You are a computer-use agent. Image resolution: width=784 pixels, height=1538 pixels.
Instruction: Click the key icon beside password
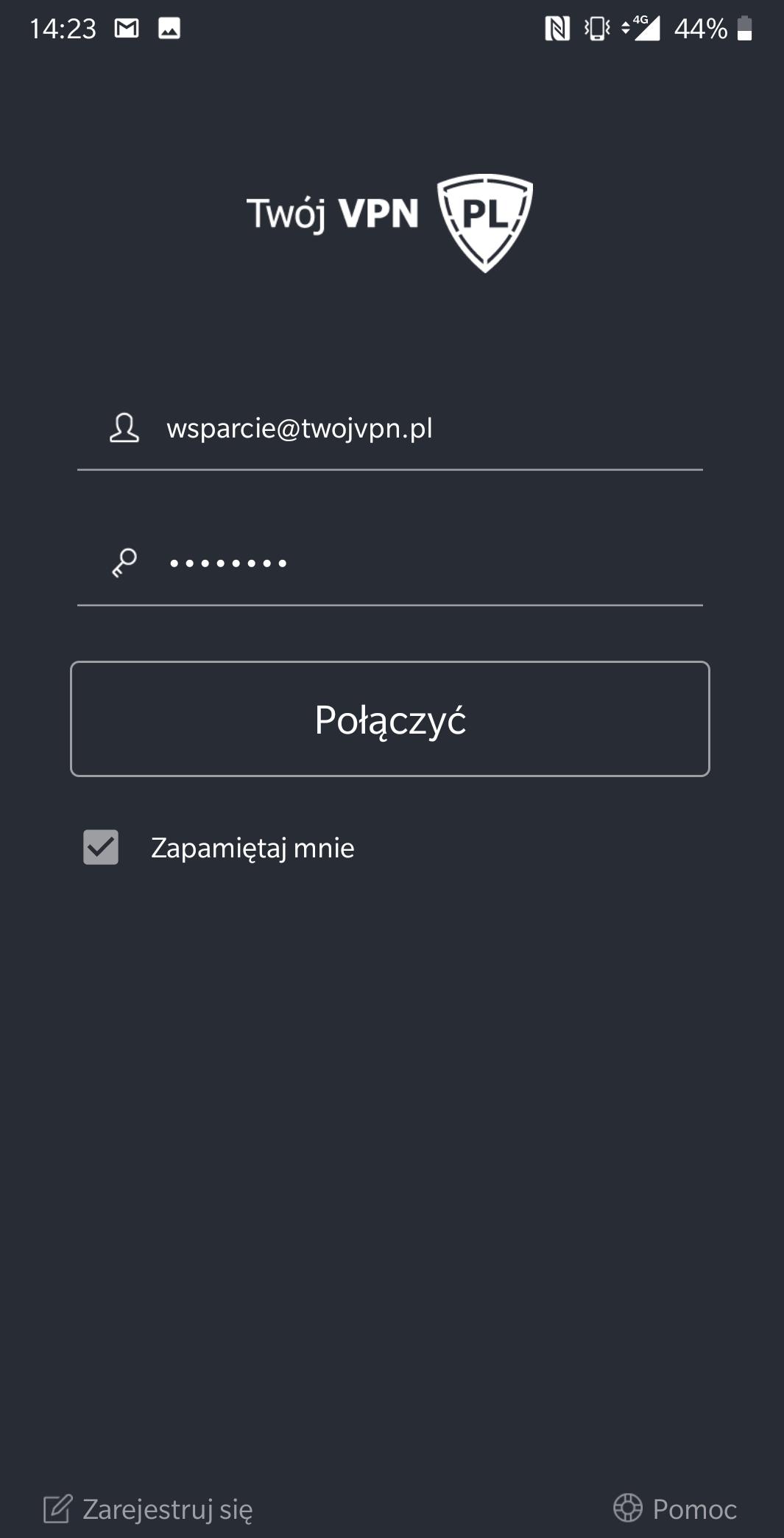pyautogui.click(x=124, y=563)
